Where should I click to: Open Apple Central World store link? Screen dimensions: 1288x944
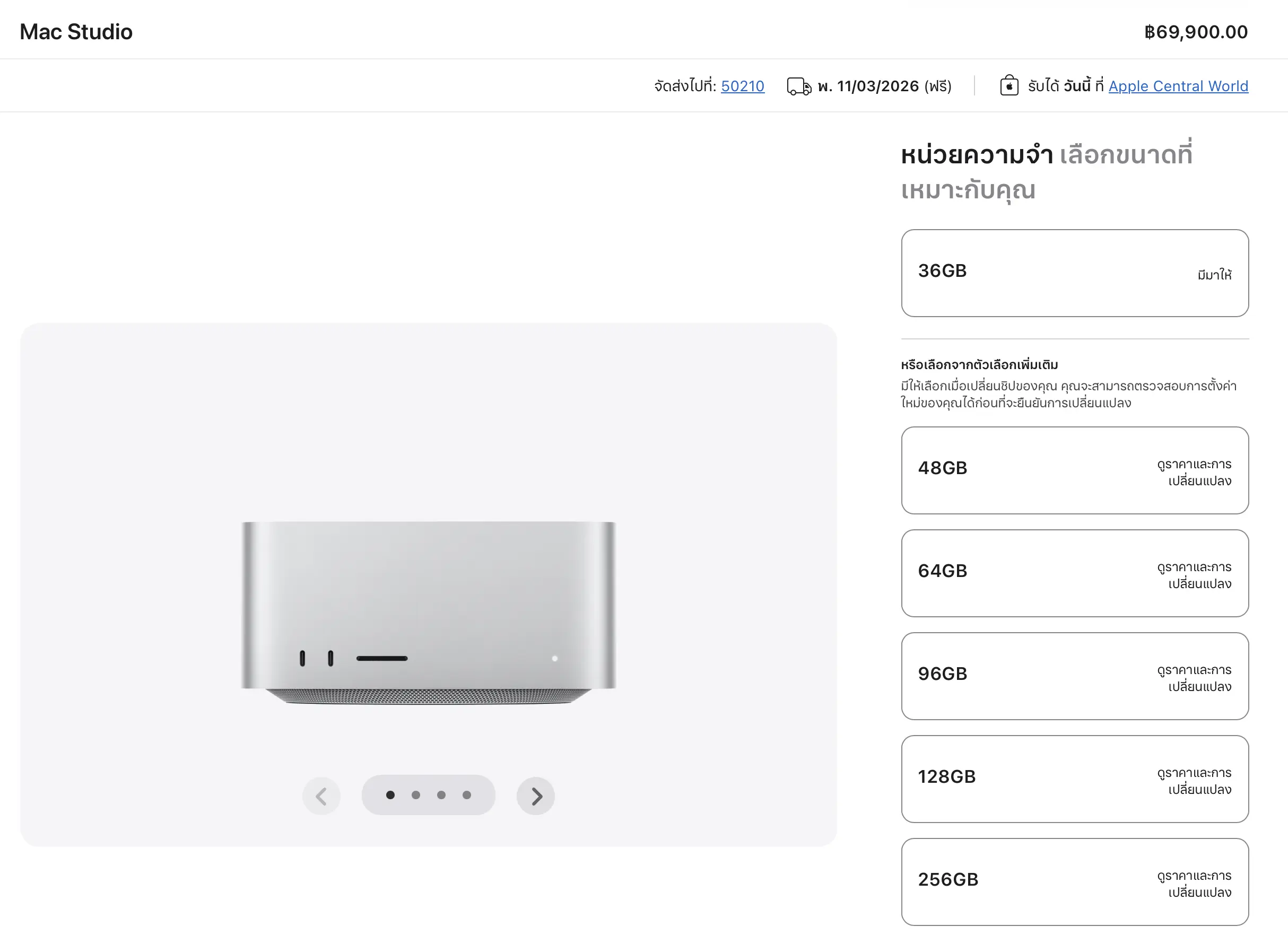pyautogui.click(x=1178, y=86)
